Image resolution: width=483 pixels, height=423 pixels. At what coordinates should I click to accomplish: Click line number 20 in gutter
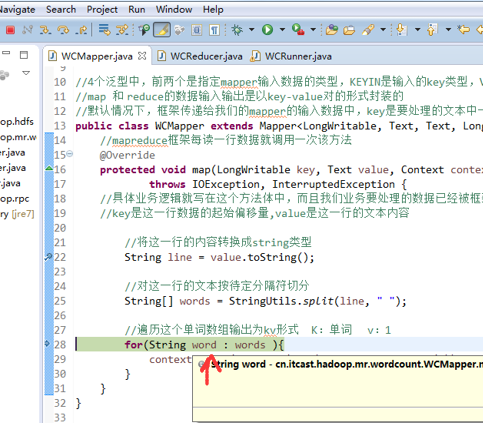(x=60, y=228)
